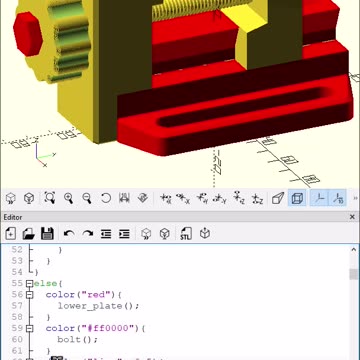The image size is (360, 360).
Task: Click the red slotted base plate in the model
Action: 235,115
